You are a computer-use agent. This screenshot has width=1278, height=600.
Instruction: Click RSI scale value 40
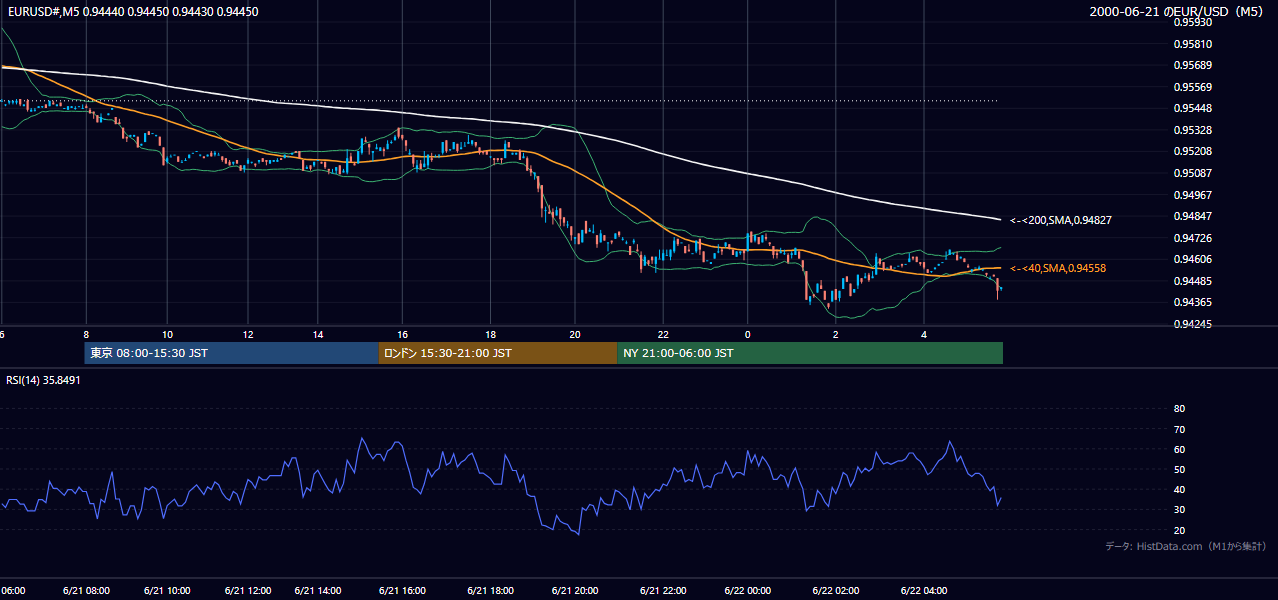[x=1179, y=489]
